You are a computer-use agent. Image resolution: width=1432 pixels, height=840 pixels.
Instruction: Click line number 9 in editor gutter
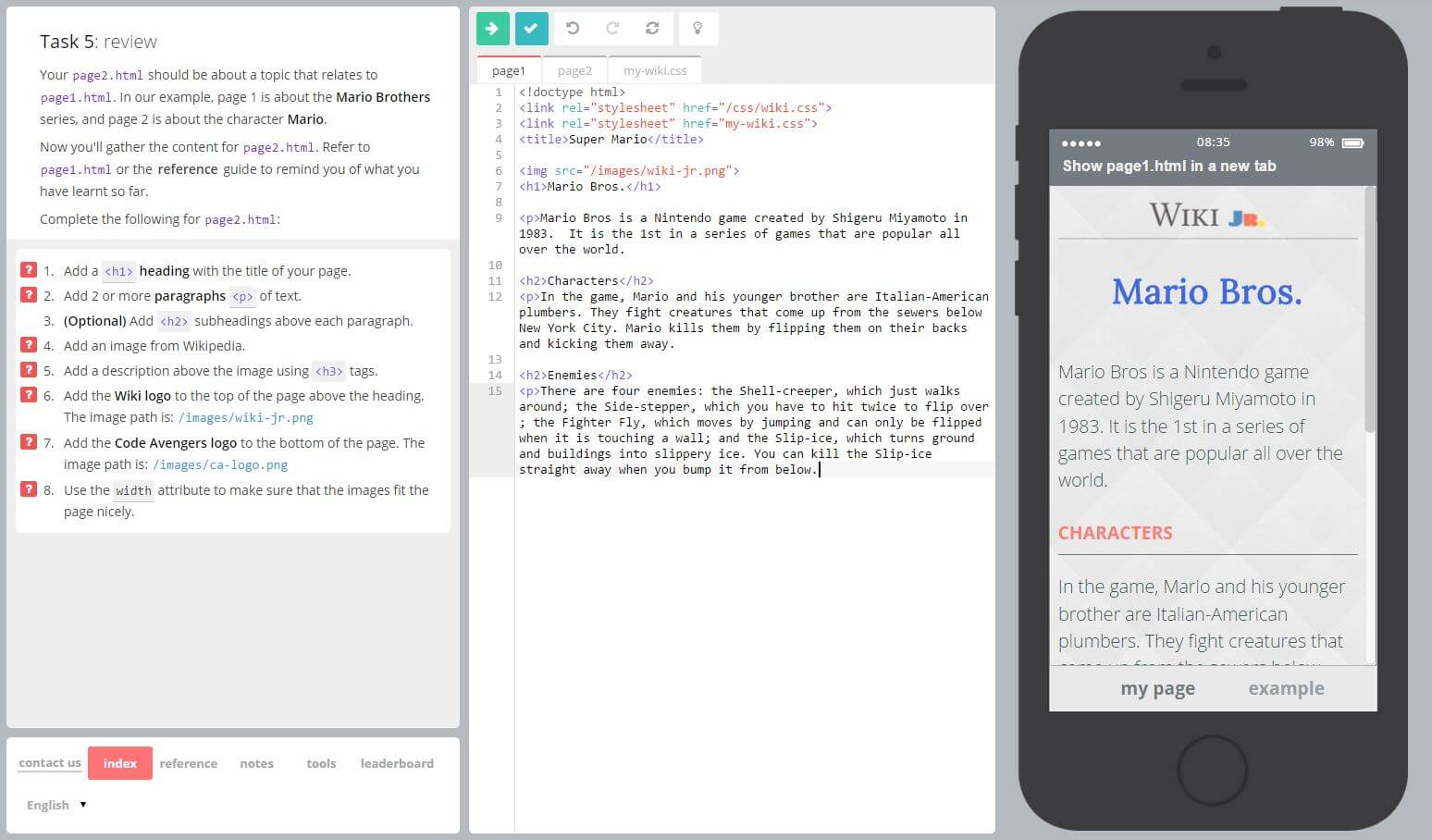[498, 217]
